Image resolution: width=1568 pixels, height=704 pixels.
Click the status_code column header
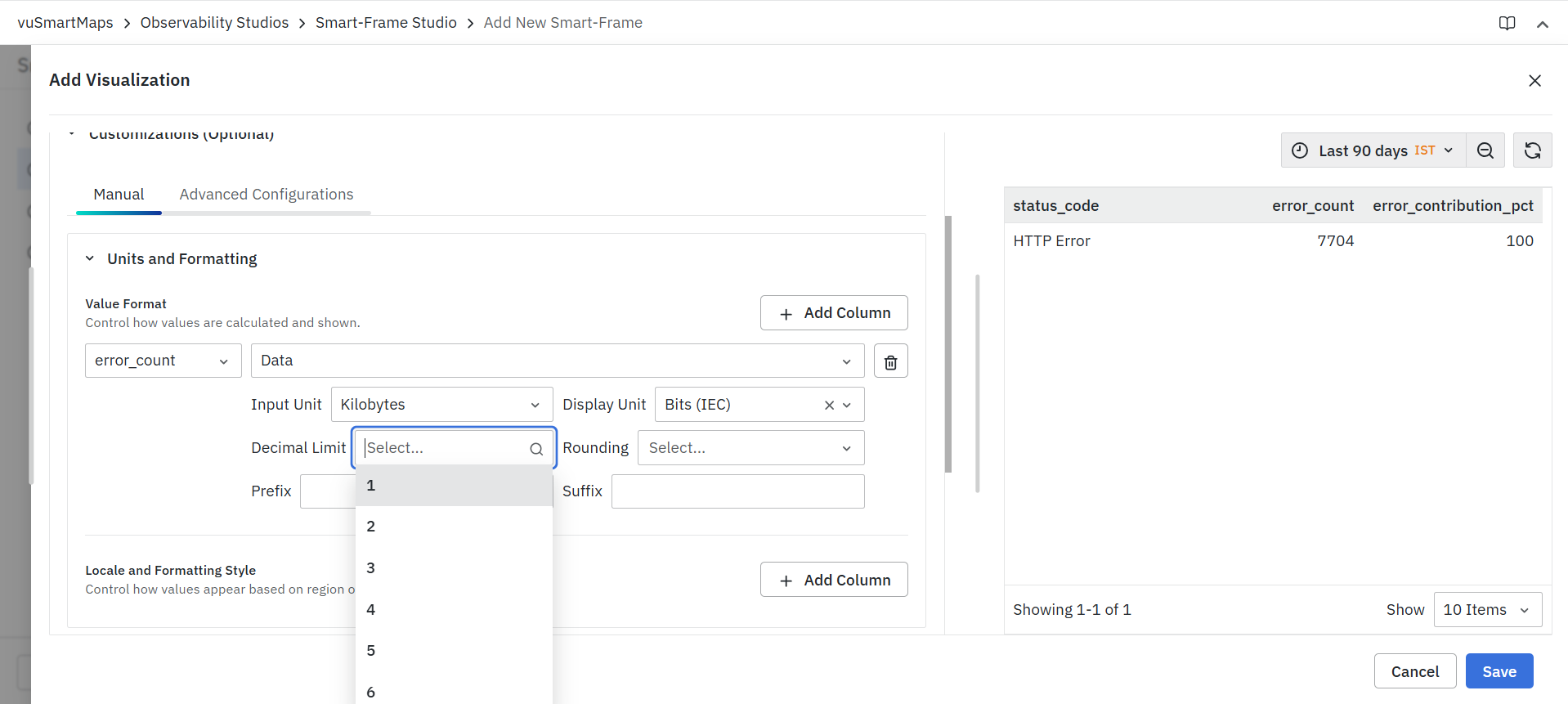point(1055,206)
